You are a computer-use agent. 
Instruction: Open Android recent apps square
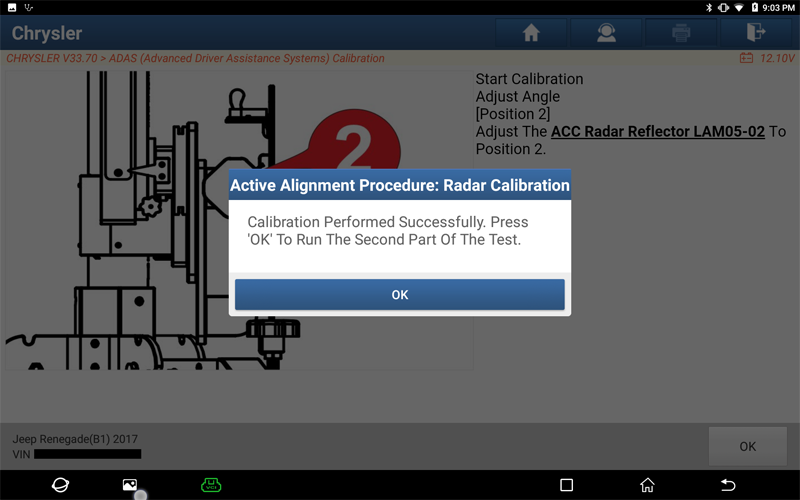point(566,485)
